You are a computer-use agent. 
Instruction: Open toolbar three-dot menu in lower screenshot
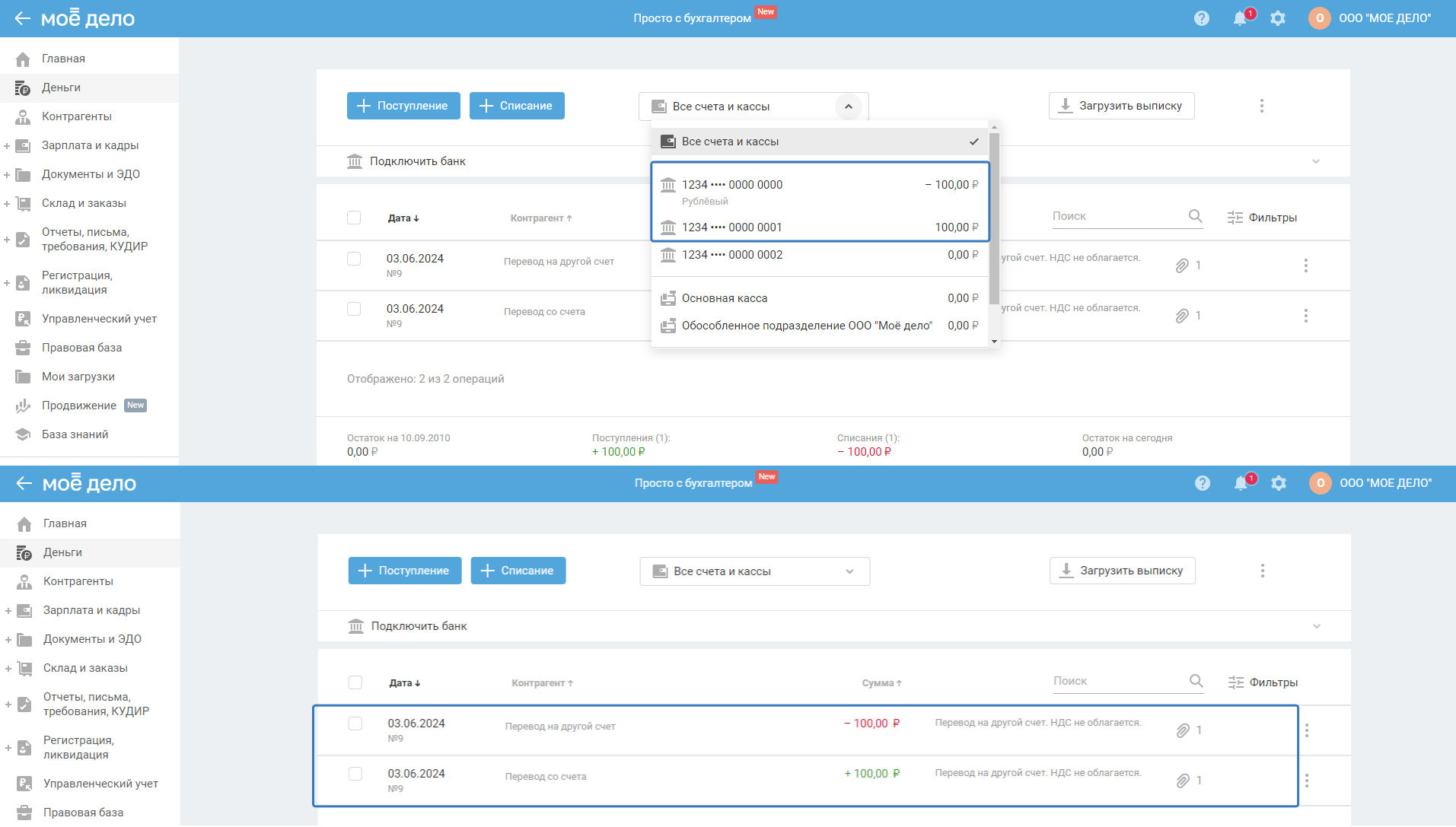tap(1263, 571)
